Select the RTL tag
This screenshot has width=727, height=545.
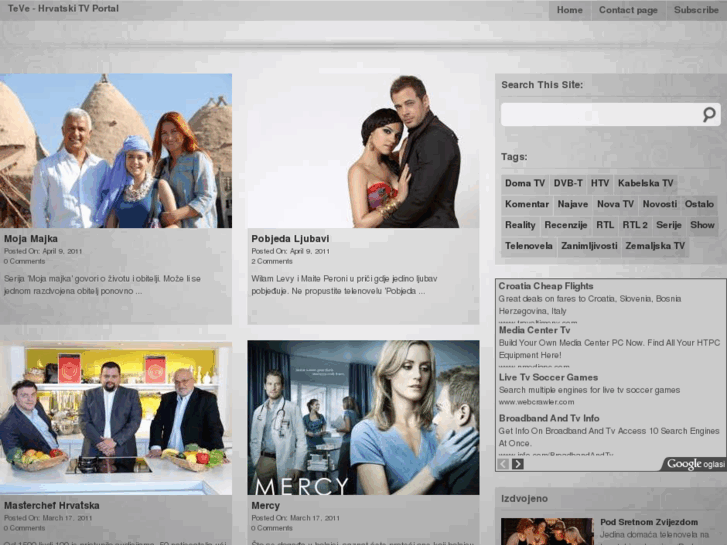click(x=605, y=225)
